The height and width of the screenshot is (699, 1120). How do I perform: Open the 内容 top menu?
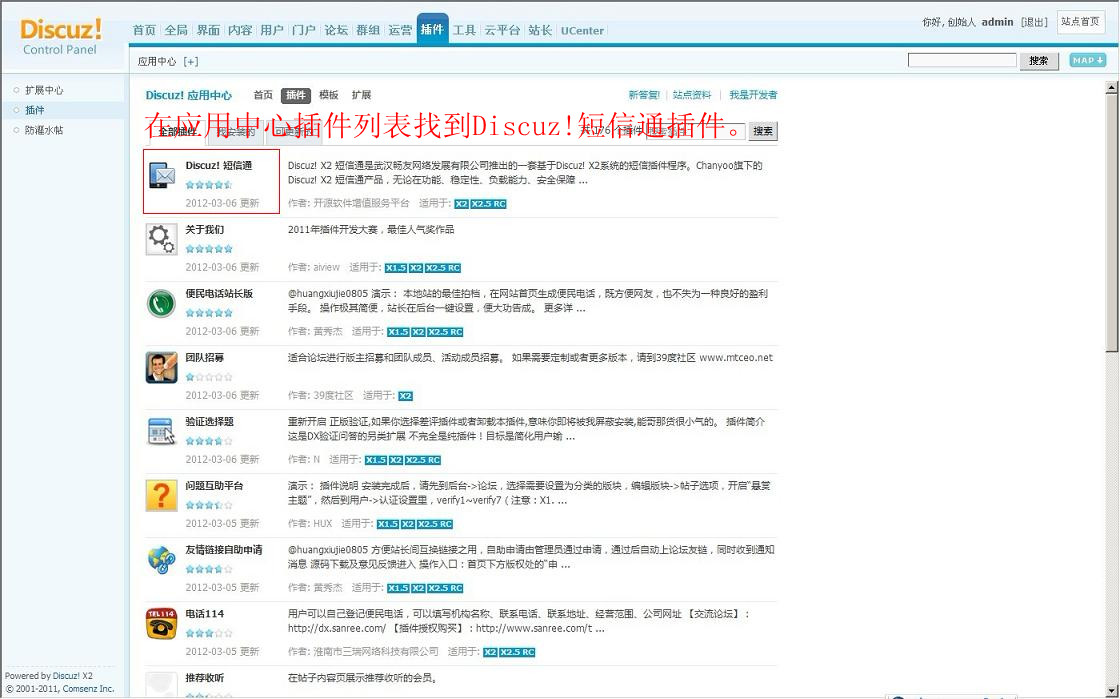240,30
